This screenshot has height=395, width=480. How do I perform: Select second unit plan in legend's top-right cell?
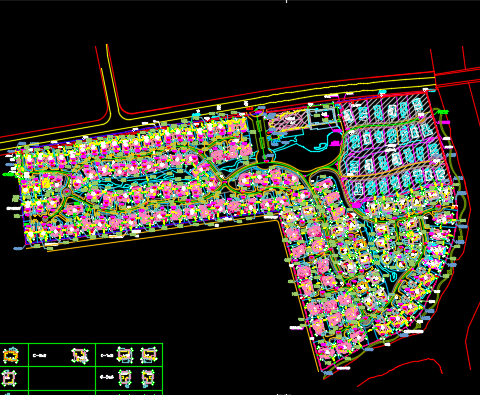coord(149,355)
